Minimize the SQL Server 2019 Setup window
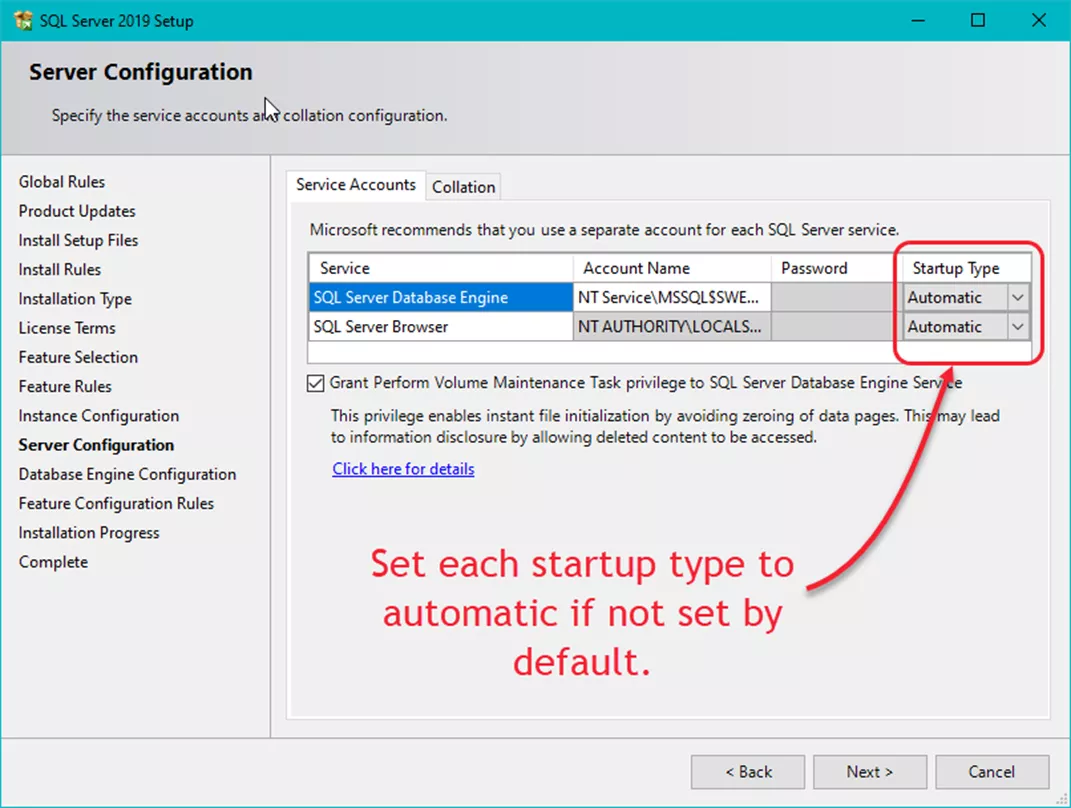The image size is (1071, 808). pos(918,20)
